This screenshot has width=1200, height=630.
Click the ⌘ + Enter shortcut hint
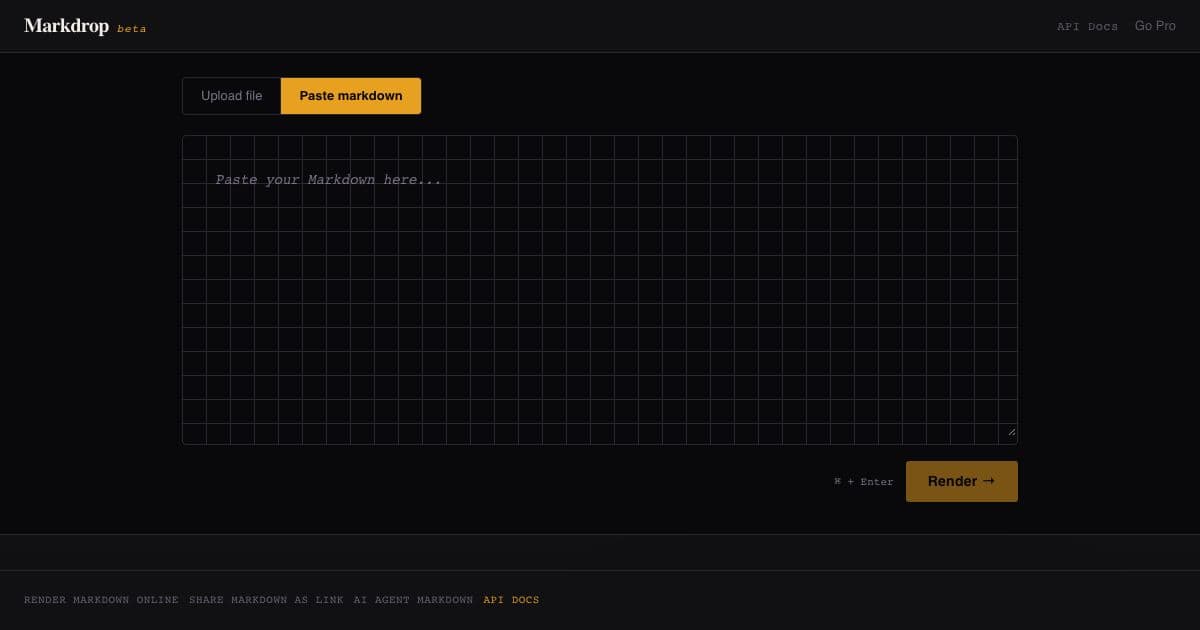point(864,482)
